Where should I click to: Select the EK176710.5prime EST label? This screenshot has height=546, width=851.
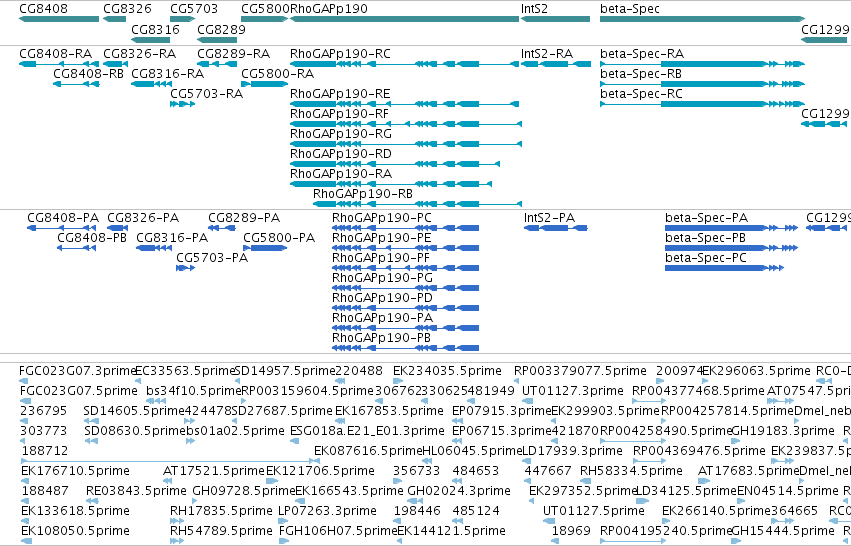click(75, 471)
